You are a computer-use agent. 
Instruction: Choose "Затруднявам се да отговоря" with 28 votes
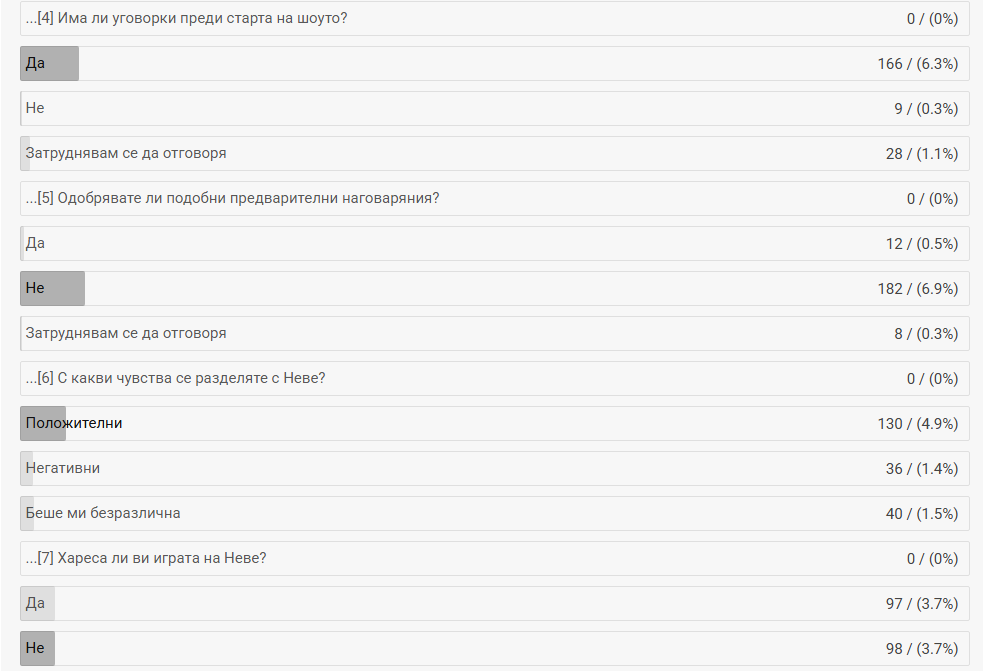(x=126, y=153)
